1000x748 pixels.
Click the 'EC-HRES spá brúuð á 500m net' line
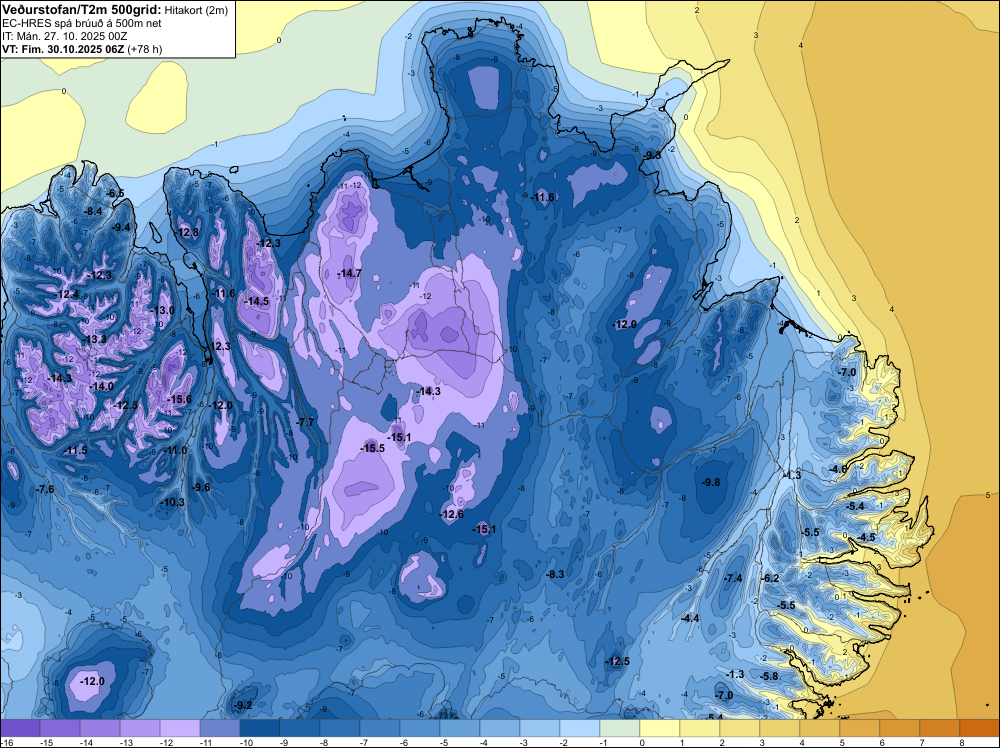click(x=82, y=23)
